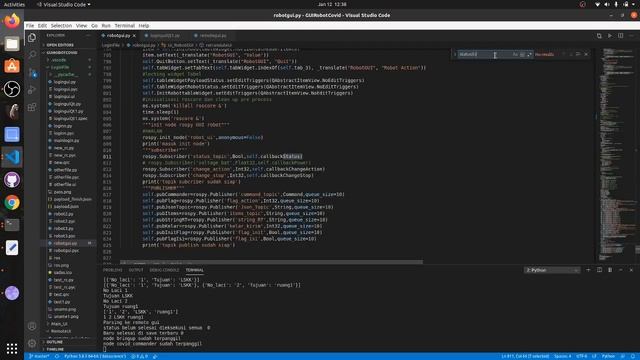Open terminal selector dropdown '2: Python'
This screenshot has width=640, height=360.
[552, 270]
